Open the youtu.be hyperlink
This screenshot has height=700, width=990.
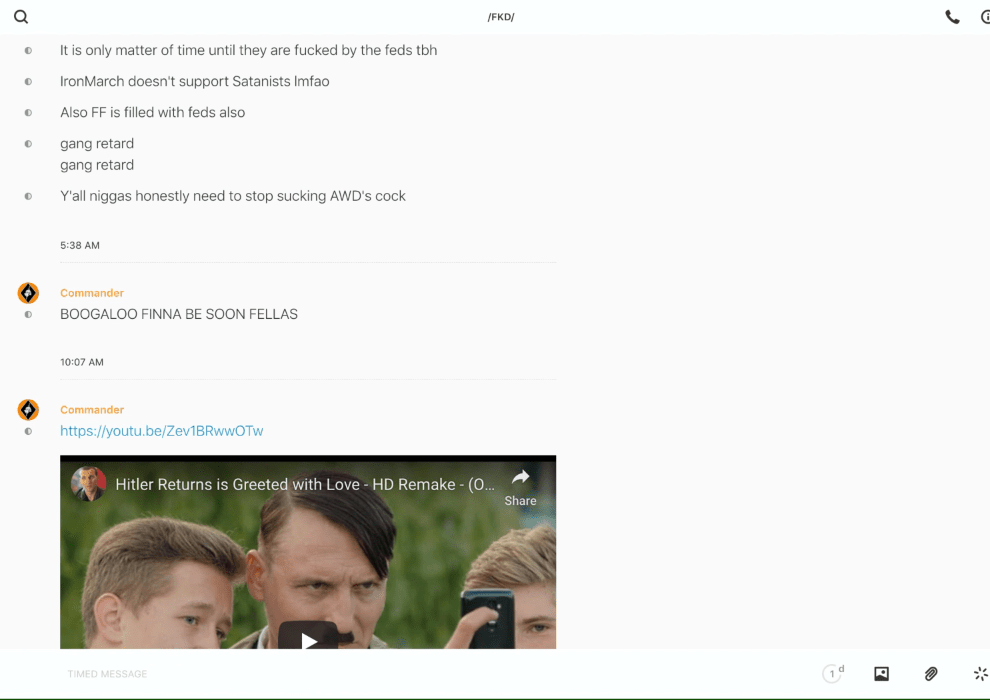tap(162, 431)
